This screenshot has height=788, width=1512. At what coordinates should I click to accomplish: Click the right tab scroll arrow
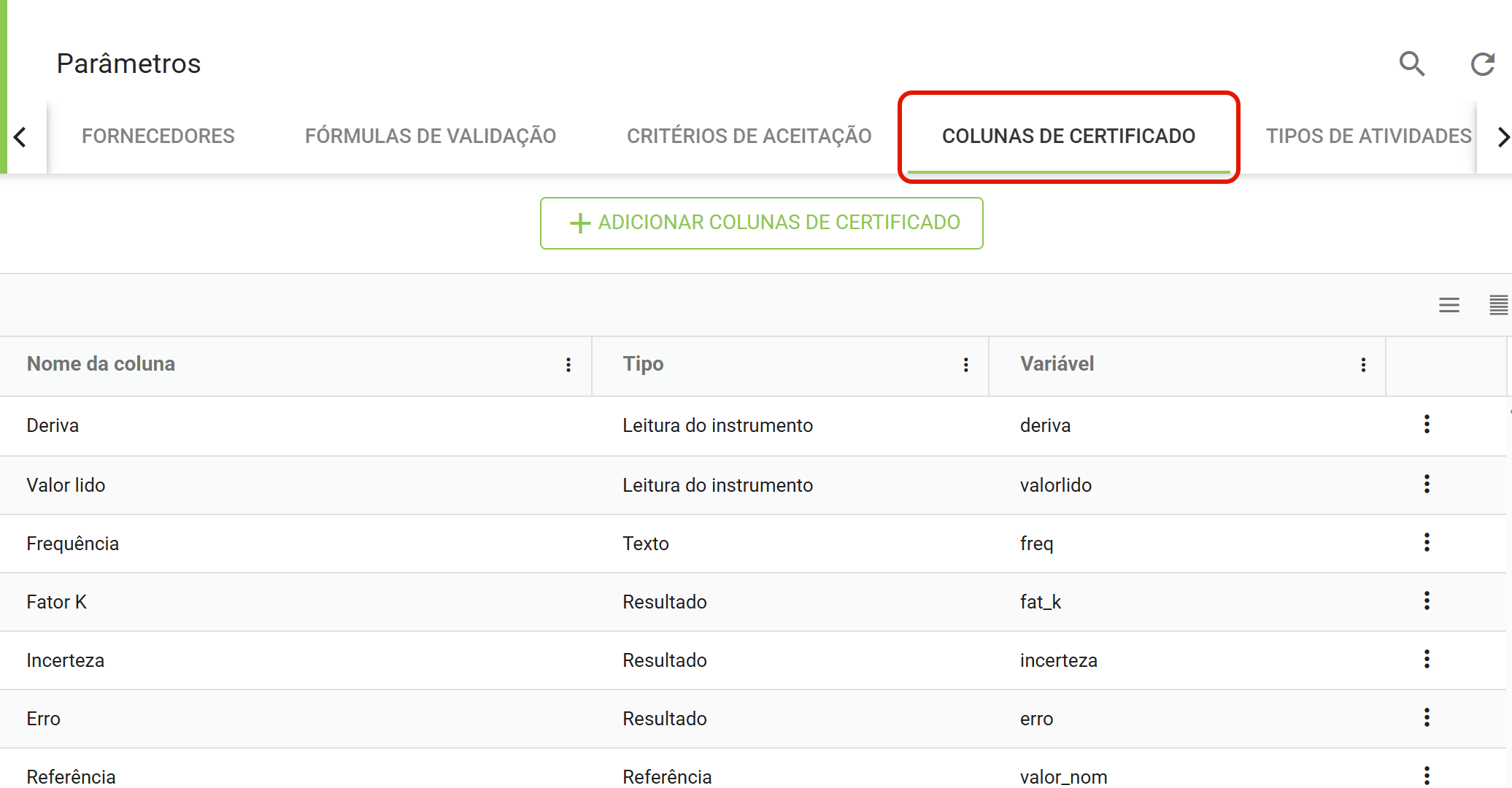1503,136
